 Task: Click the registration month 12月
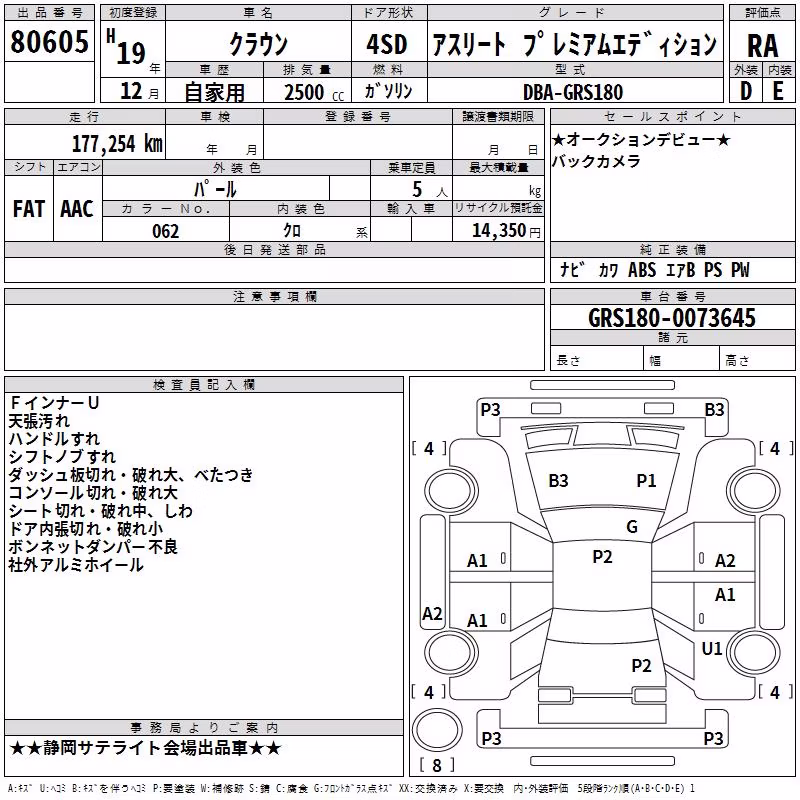139,91
